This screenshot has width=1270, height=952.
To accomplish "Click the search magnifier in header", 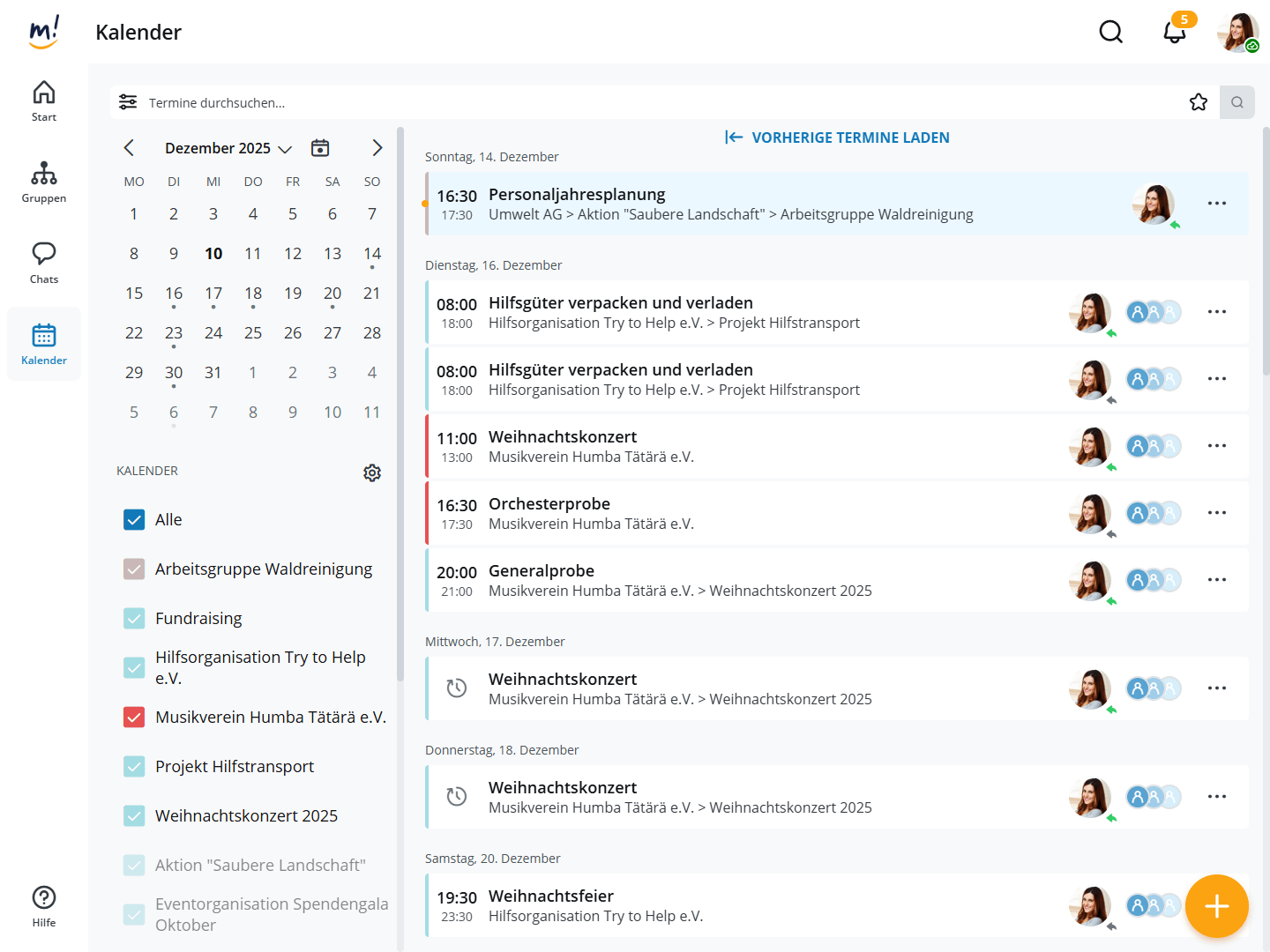I will (1110, 33).
